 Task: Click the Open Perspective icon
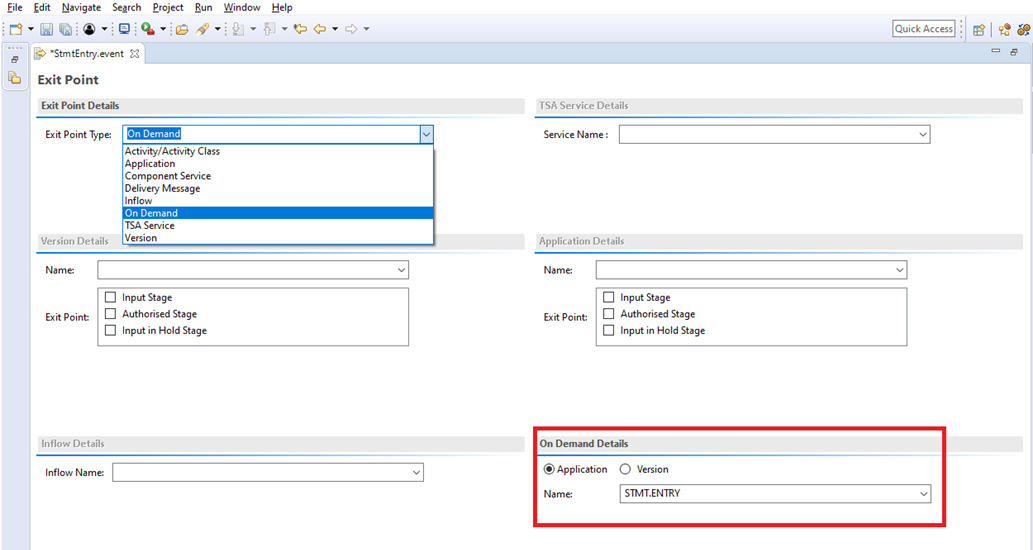pos(979,29)
